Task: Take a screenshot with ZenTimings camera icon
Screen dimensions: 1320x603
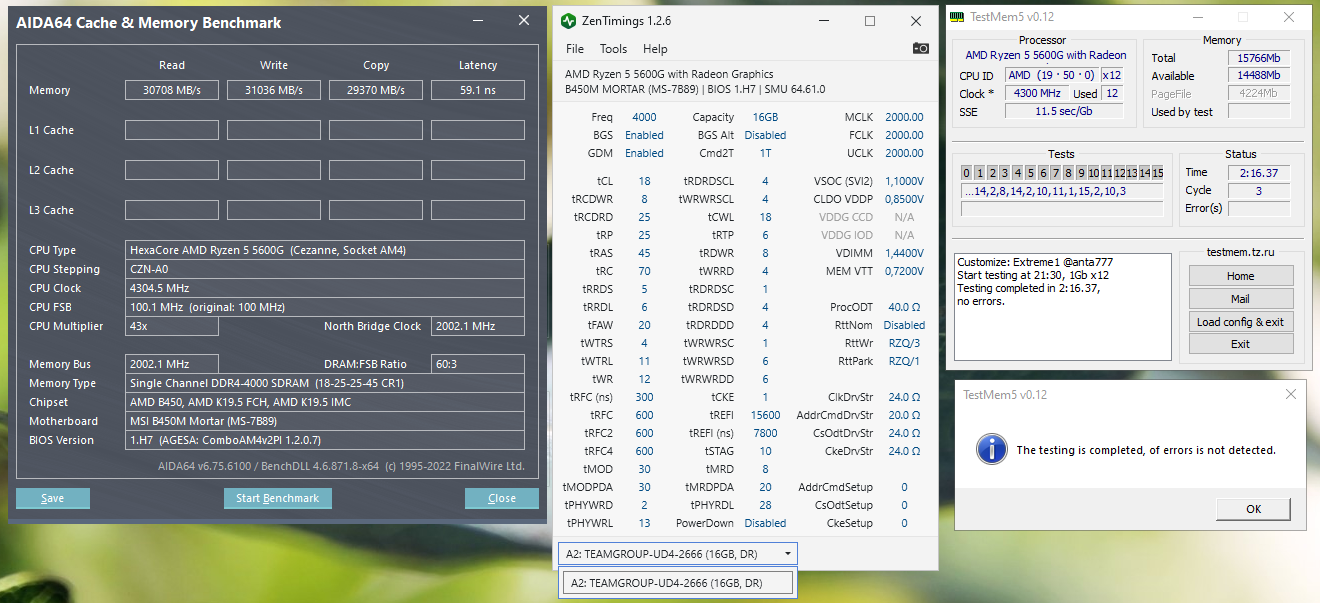Action: (921, 48)
